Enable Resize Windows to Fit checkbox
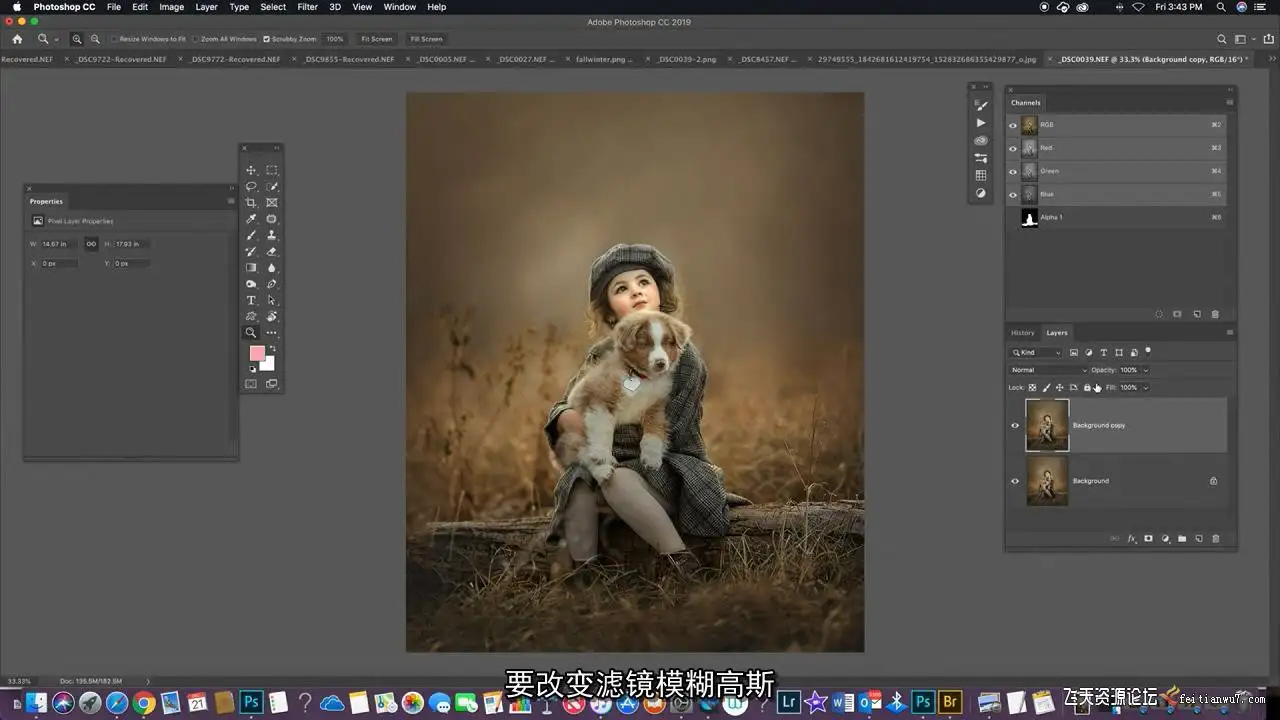Screen dimensions: 1280x720 click(x=114, y=39)
